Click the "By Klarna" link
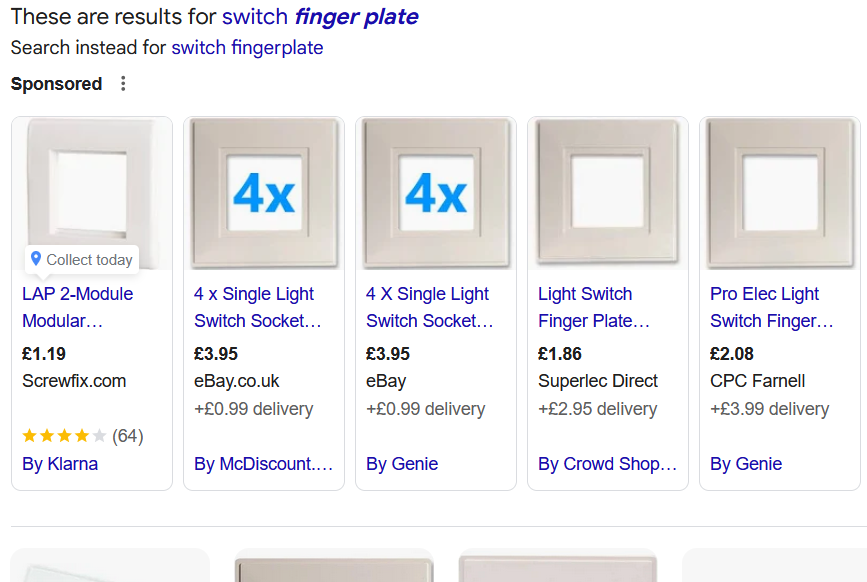The height and width of the screenshot is (582, 867). [x=60, y=464]
